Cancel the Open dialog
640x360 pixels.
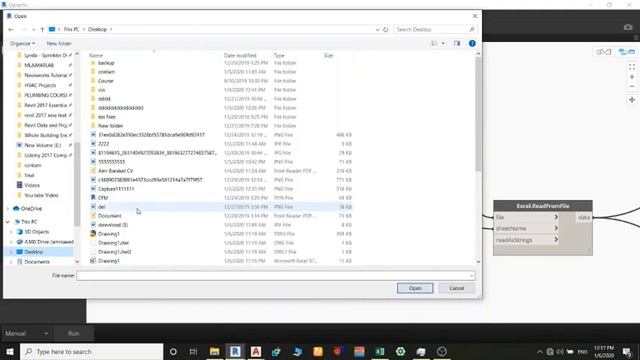(457, 288)
